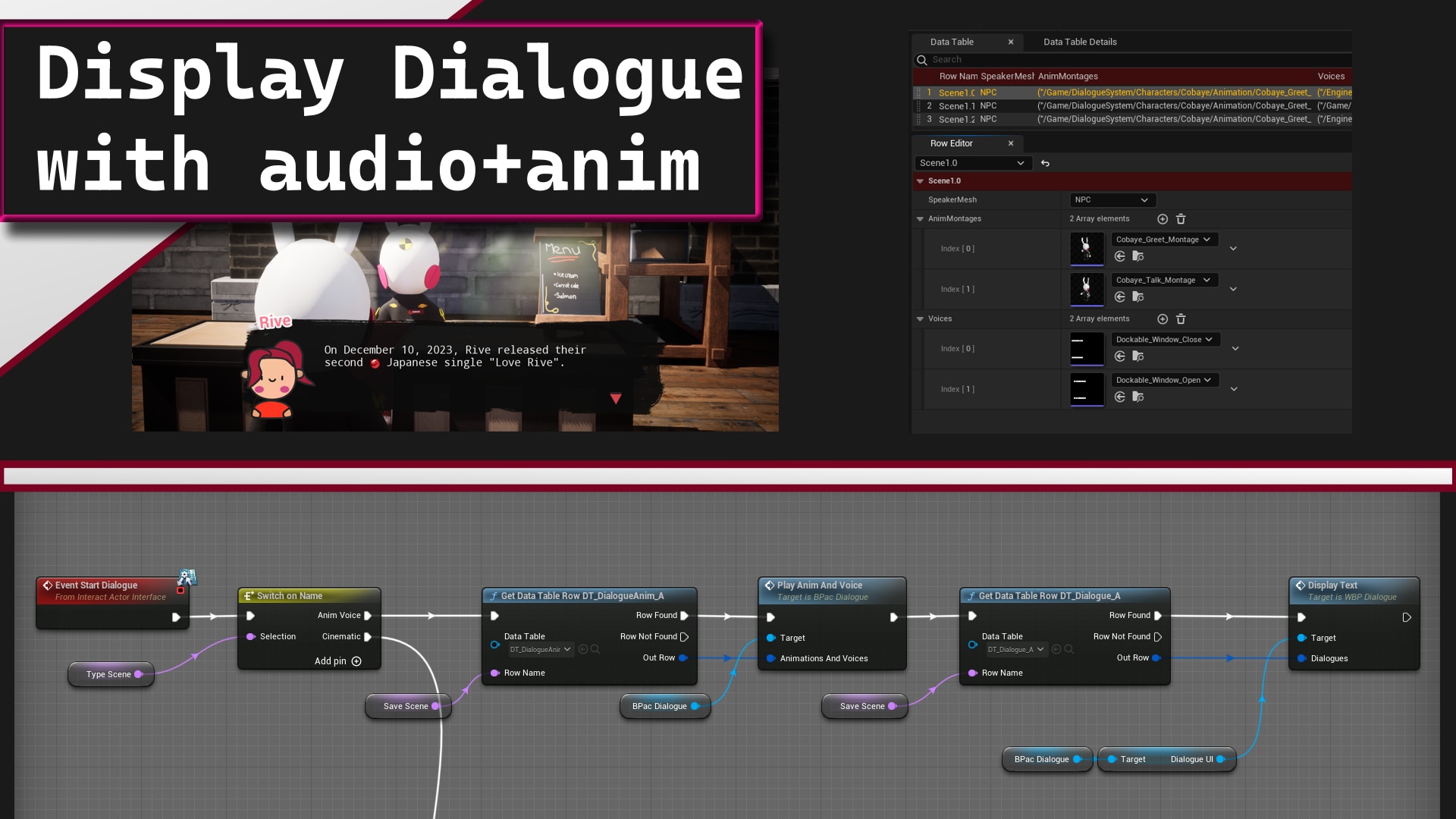The image size is (1456, 819).
Task: Open the SpeakerMesh NPC dropdown
Action: (1112, 199)
